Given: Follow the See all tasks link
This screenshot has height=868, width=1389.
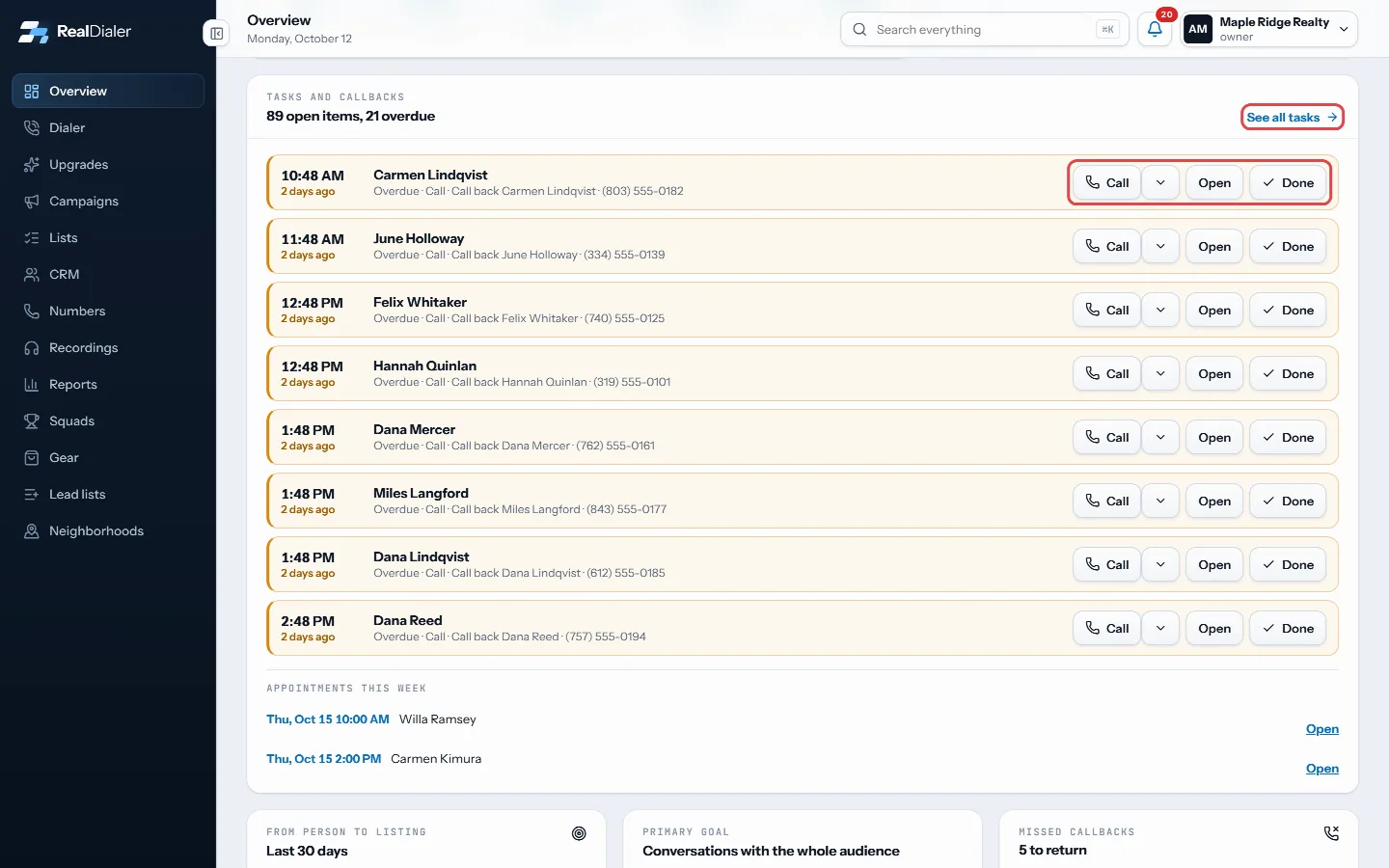Looking at the screenshot, I should (1292, 118).
